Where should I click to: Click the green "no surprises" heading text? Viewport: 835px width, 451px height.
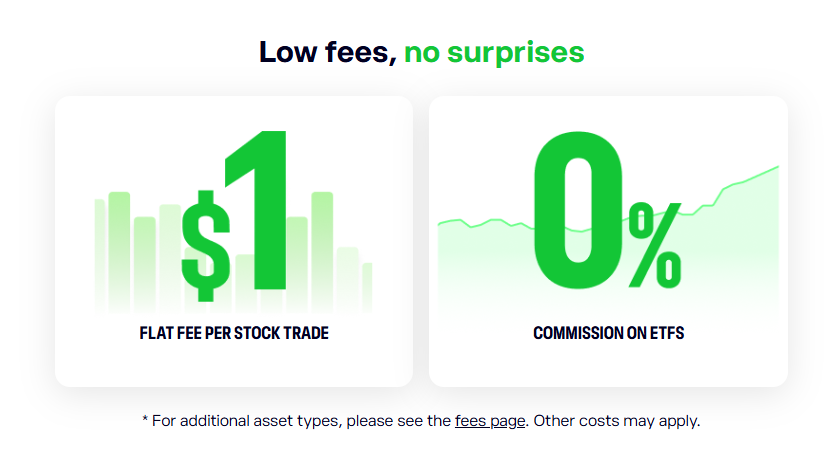click(x=494, y=52)
